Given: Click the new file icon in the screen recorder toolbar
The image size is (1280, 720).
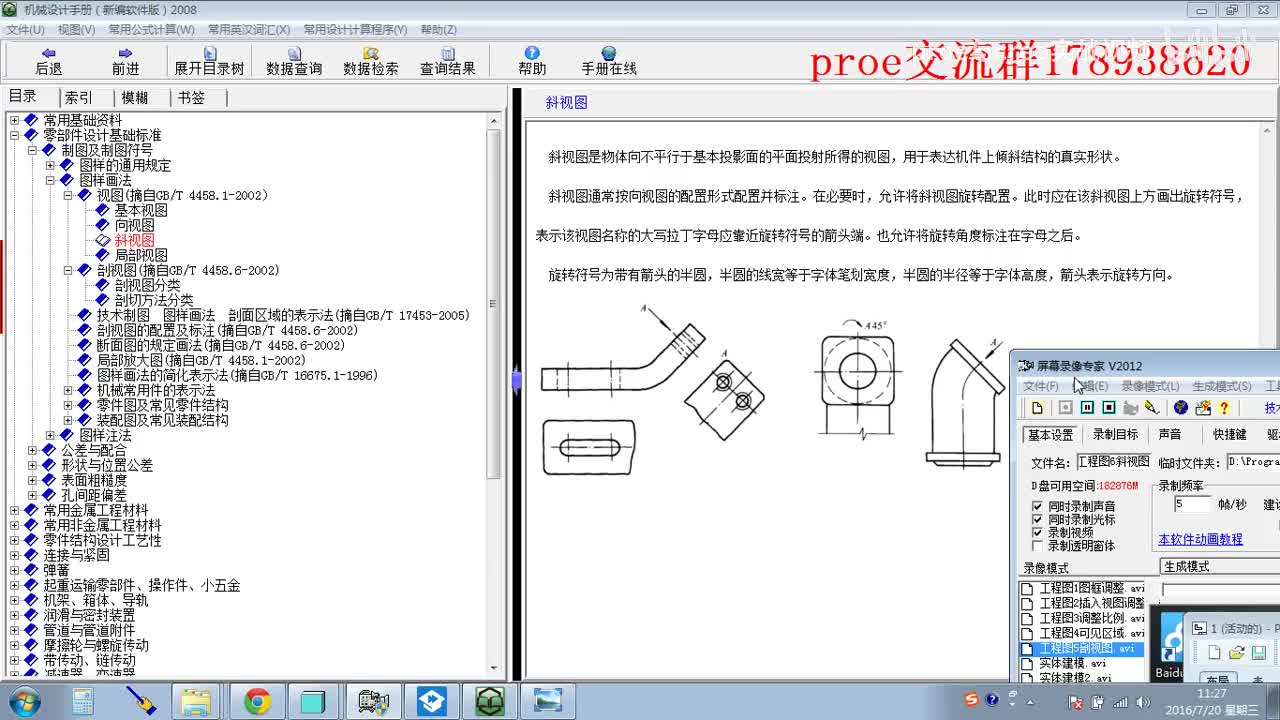Looking at the screenshot, I should click(1037, 408).
